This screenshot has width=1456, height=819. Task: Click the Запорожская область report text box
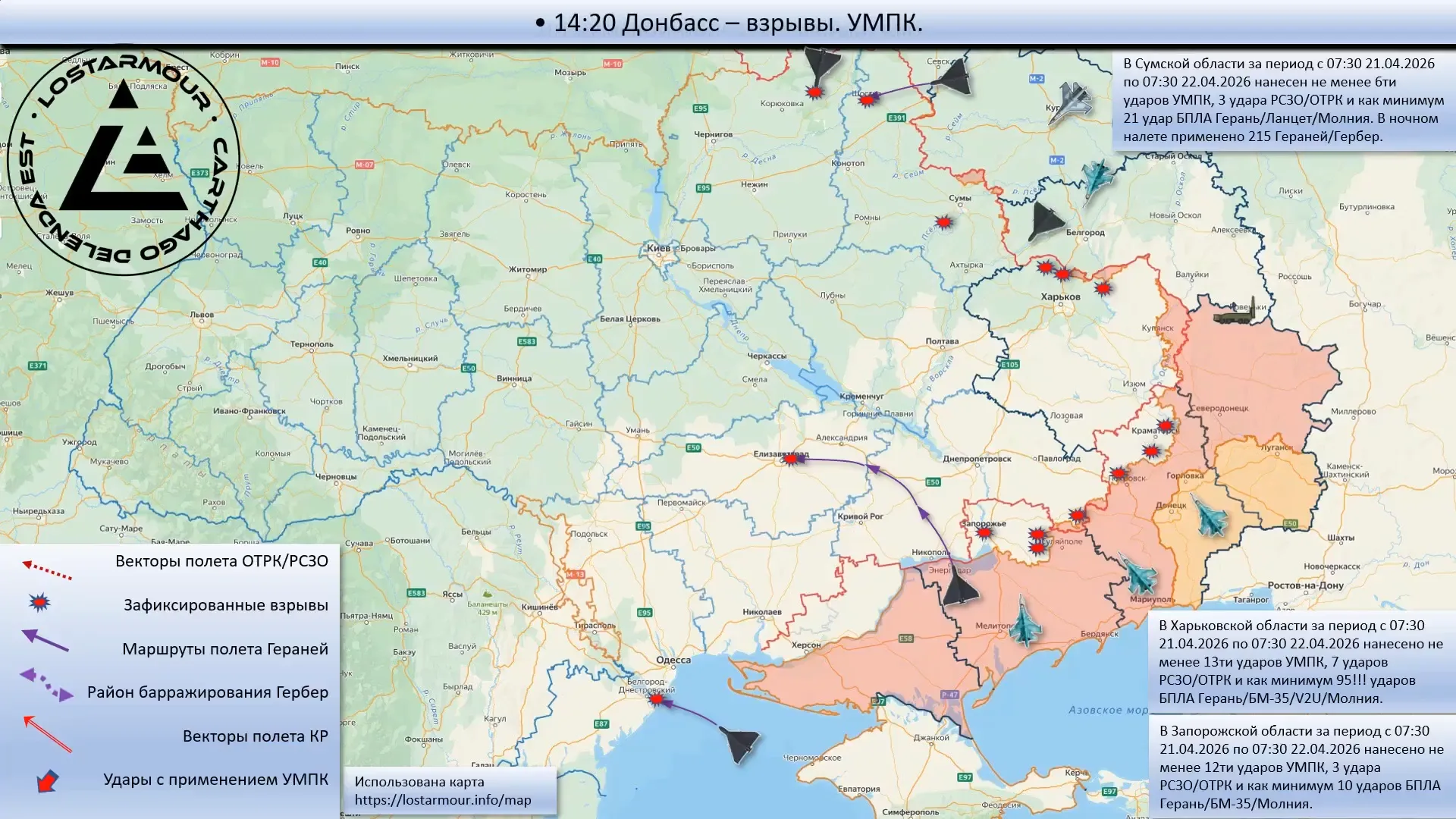(x=1300, y=767)
